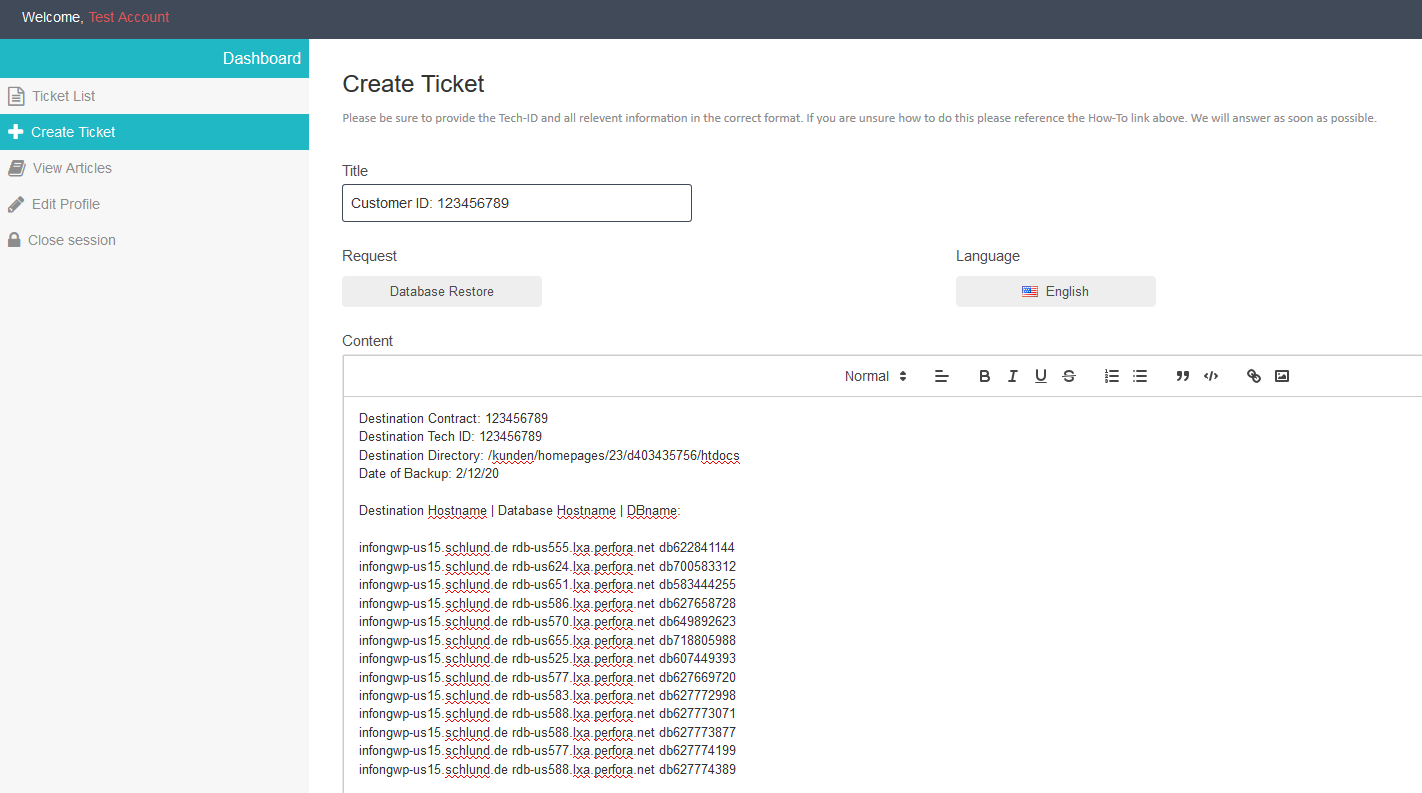The height and width of the screenshot is (793, 1422).
Task: Insert a hyperlink in editor
Action: (1253, 376)
